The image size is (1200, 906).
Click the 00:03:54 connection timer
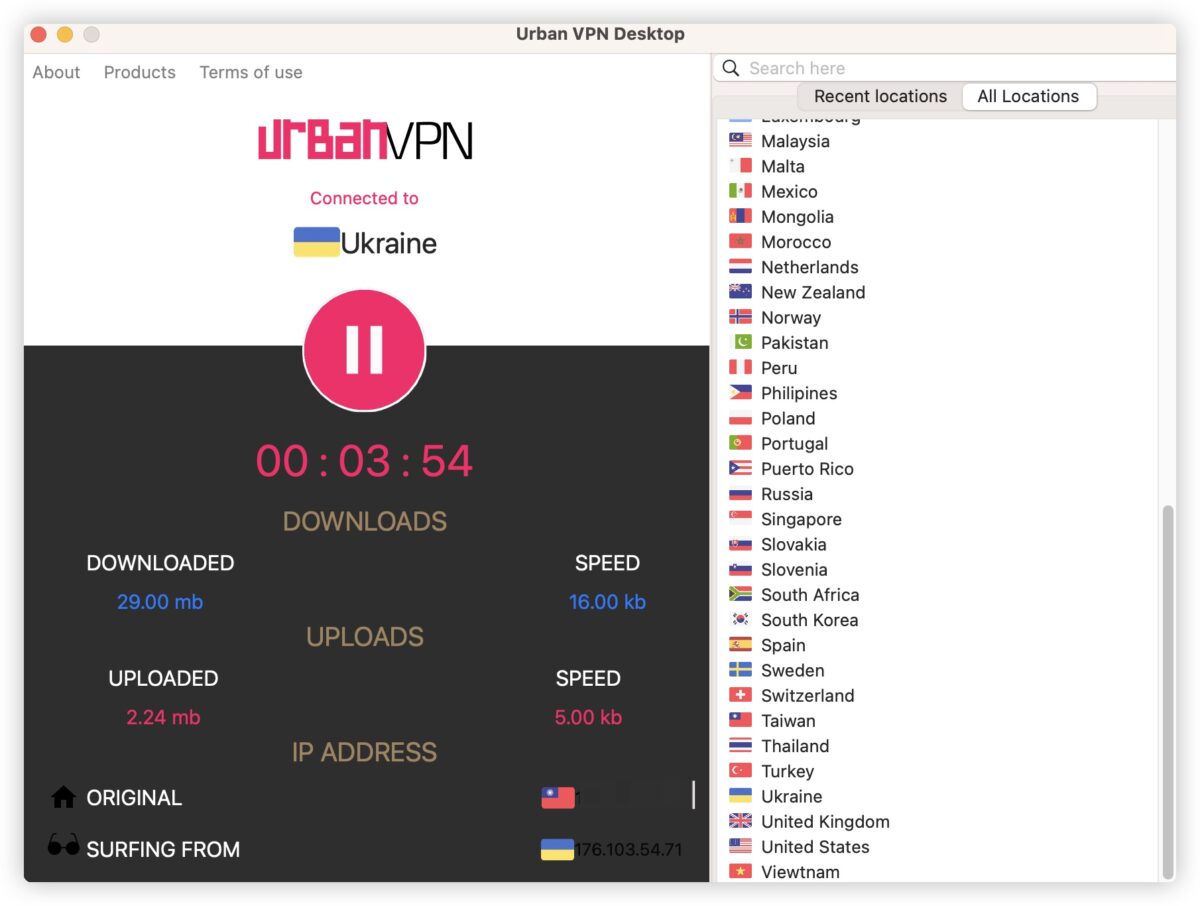pos(364,461)
